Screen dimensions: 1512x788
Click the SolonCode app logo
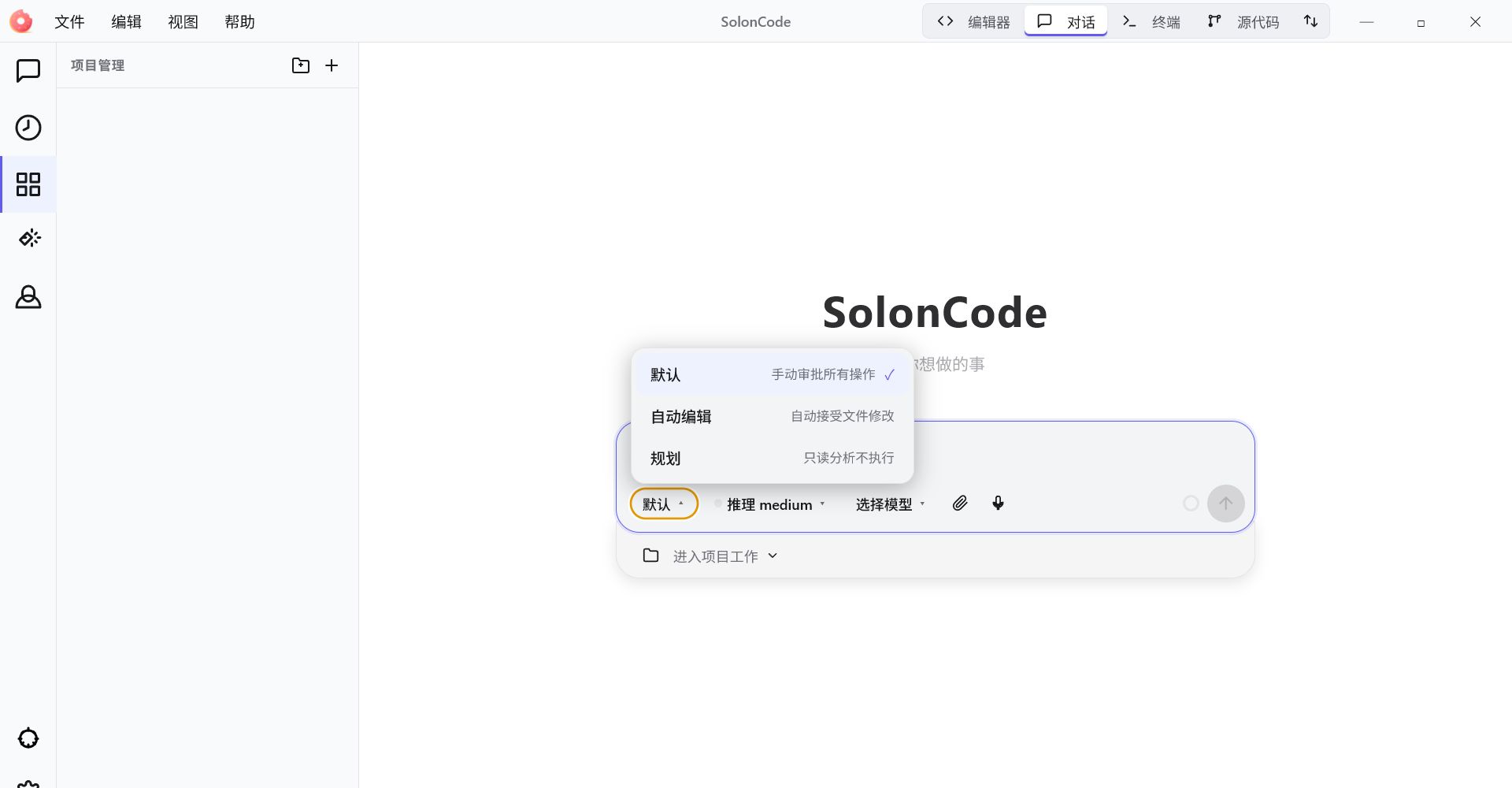(21, 21)
